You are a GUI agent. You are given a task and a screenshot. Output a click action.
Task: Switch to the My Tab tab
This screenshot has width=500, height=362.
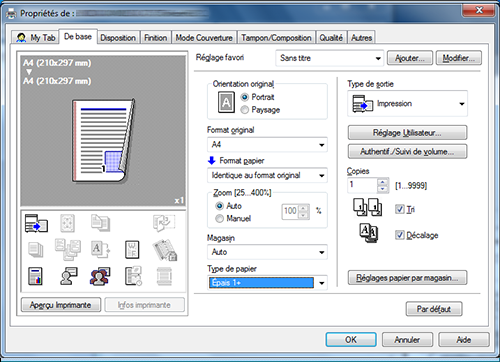[36, 38]
